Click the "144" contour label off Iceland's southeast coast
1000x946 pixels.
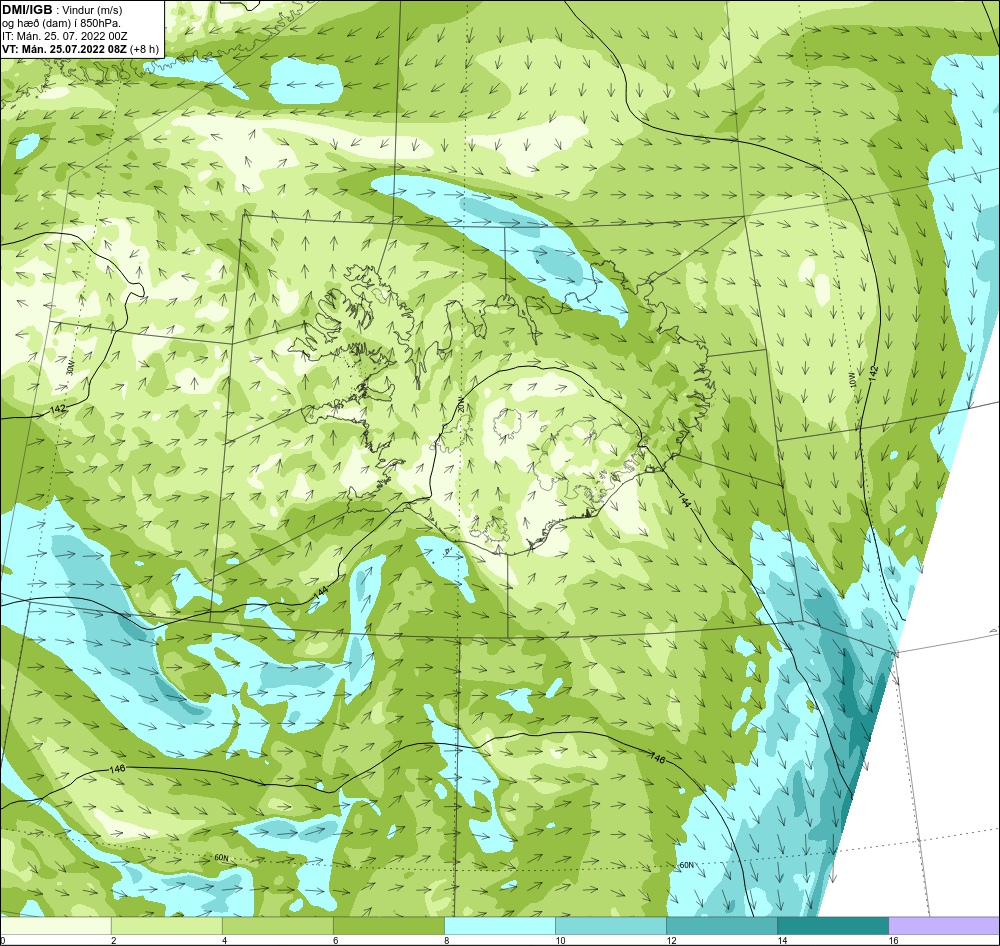point(684,500)
